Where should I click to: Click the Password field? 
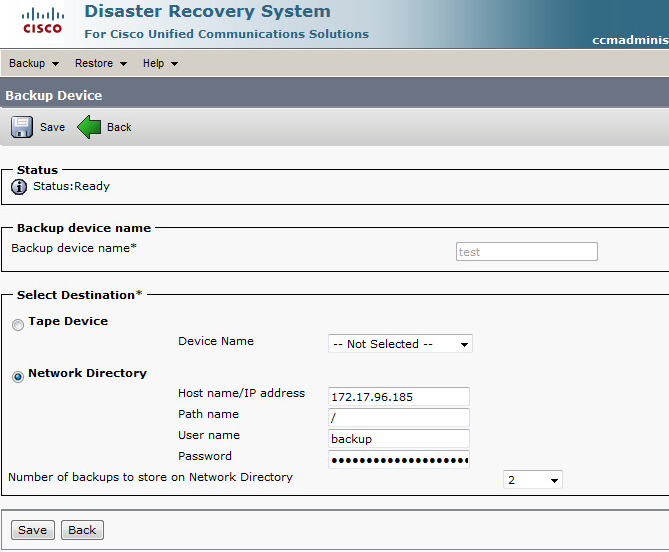pos(399,460)
